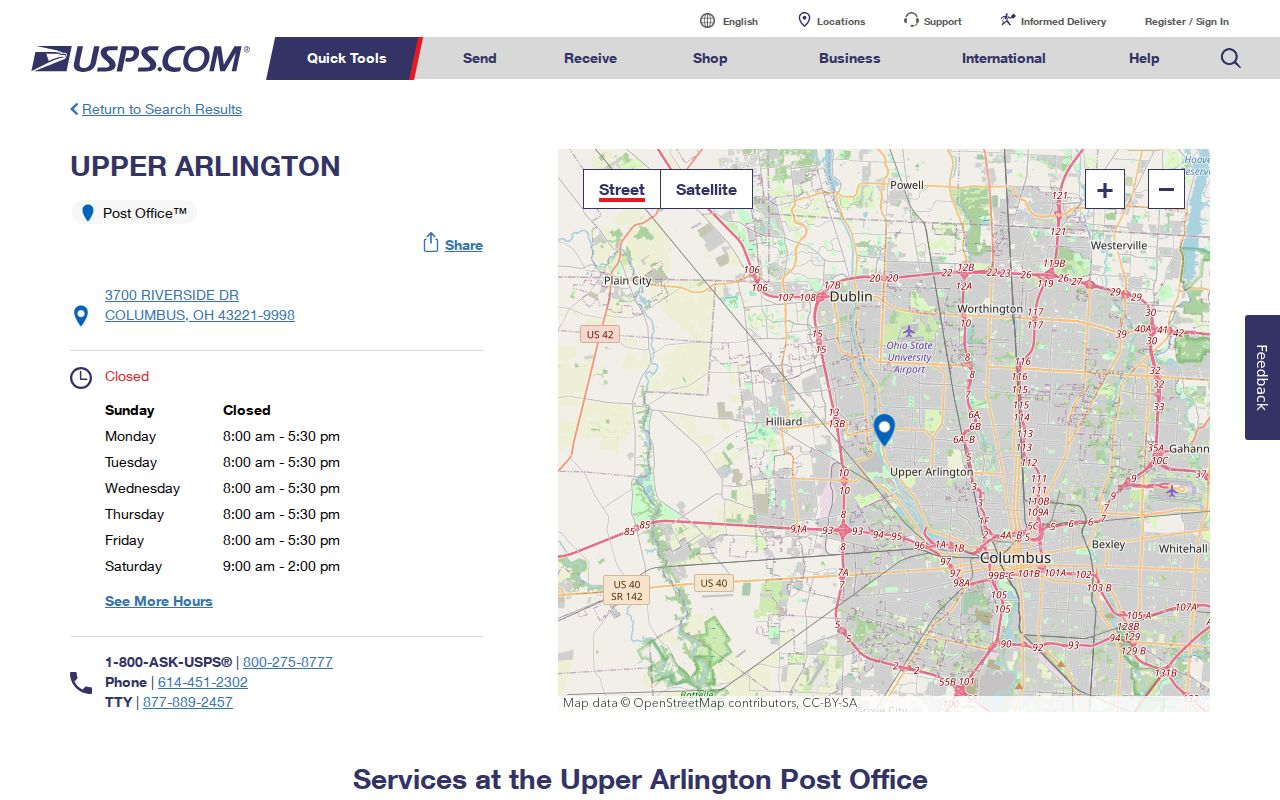
Task: Click the red Closed status text
Action: tap(127, 376)
